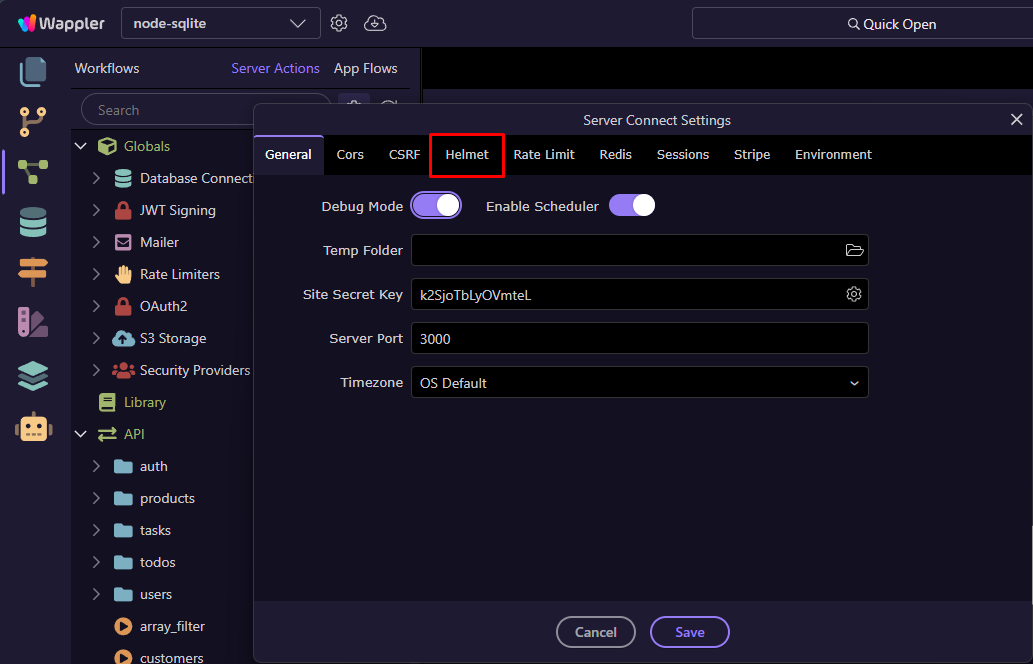Open the Git branch manager icon

[x=33, y=122]
